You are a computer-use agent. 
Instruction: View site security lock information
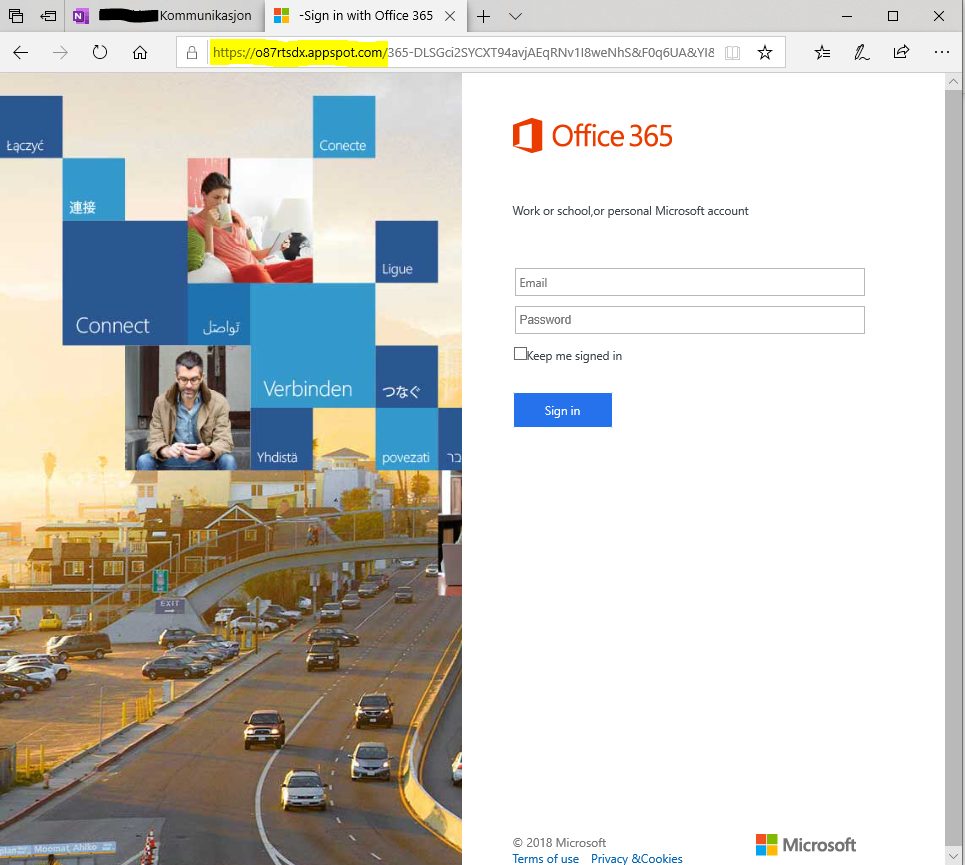pos(192,53)
